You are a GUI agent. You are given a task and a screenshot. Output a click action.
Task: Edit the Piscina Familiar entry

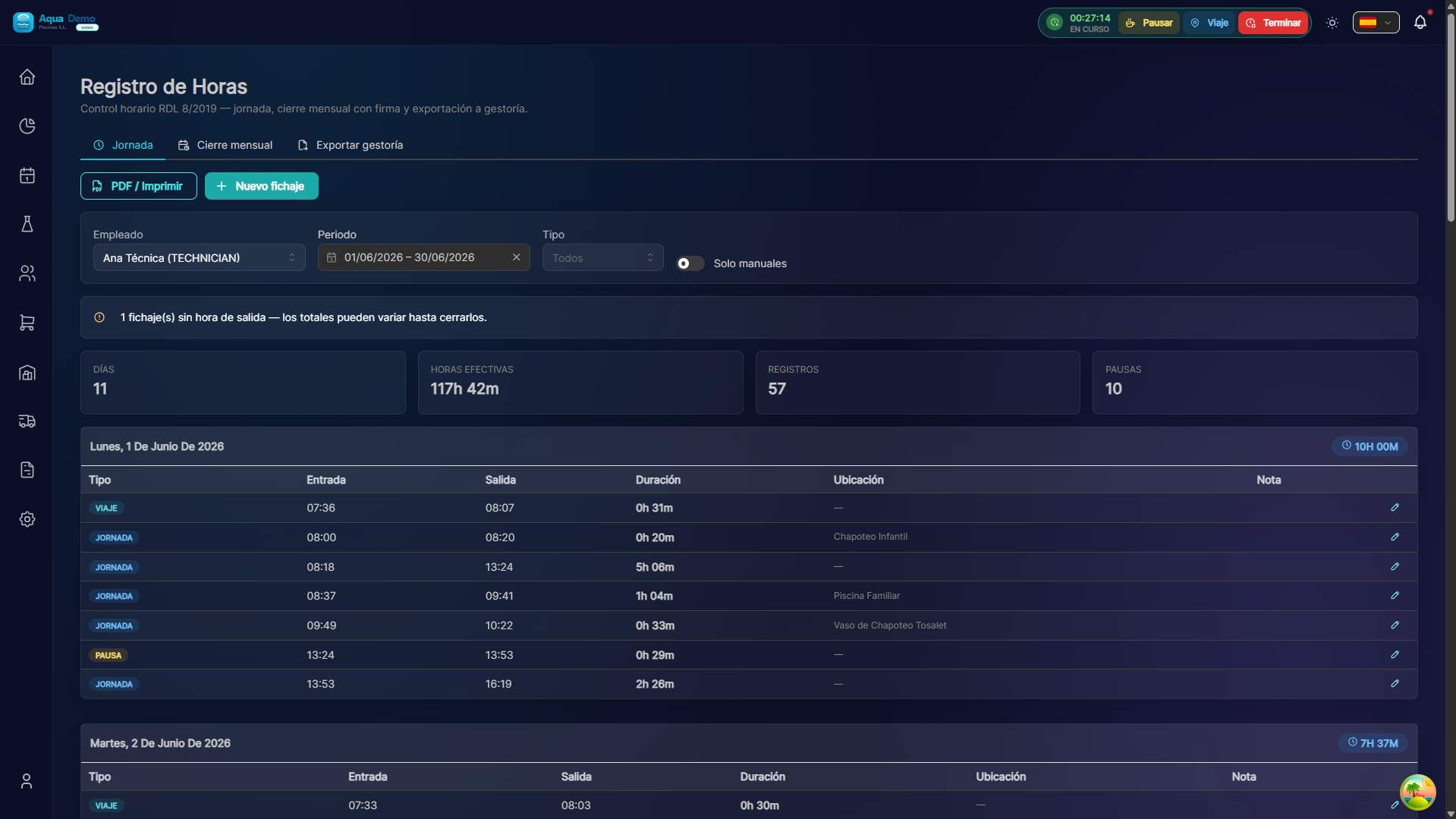(1395, 596)
